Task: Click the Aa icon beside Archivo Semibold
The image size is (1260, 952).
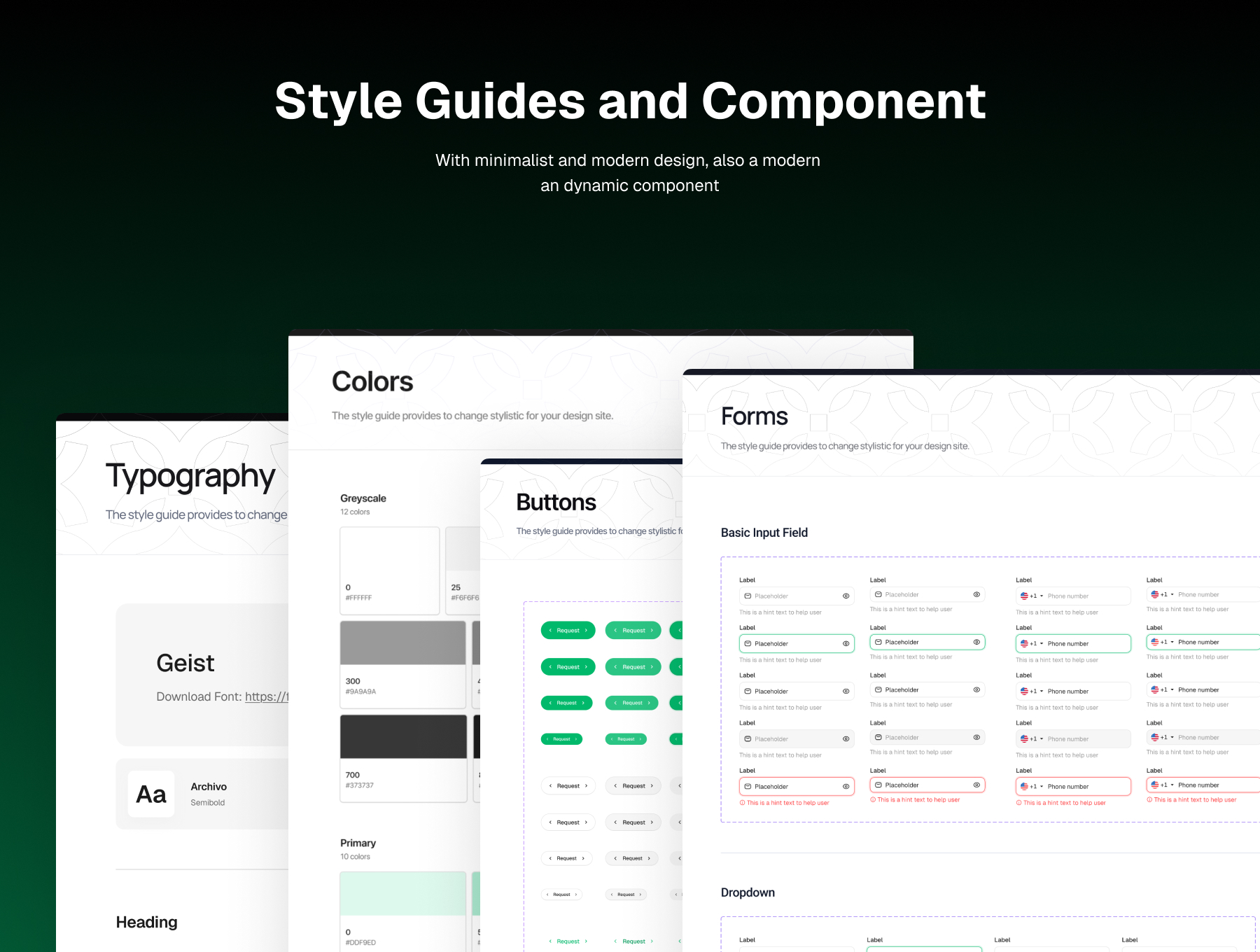Action: [151, 794]
